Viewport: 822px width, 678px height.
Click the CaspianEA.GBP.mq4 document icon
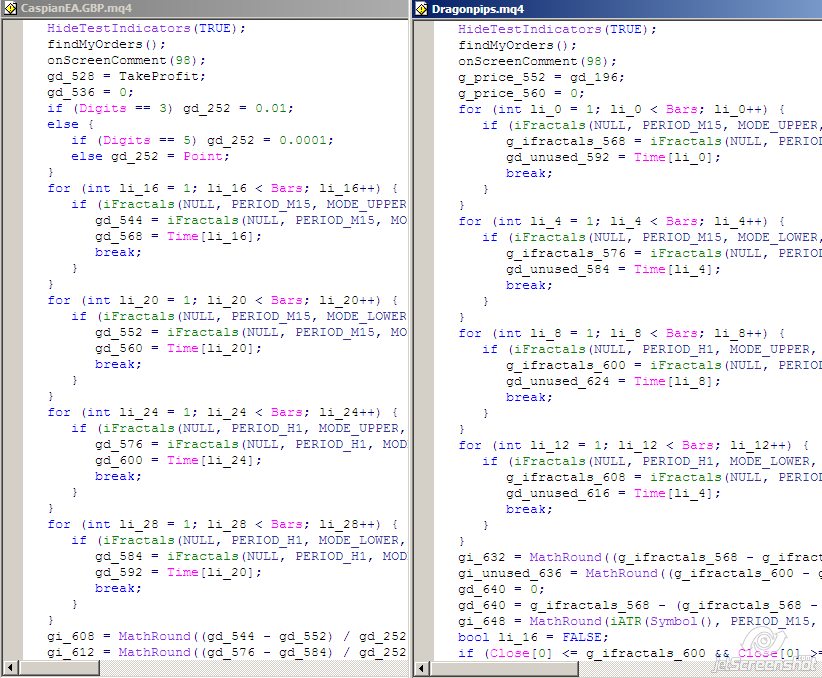point(10,8)
